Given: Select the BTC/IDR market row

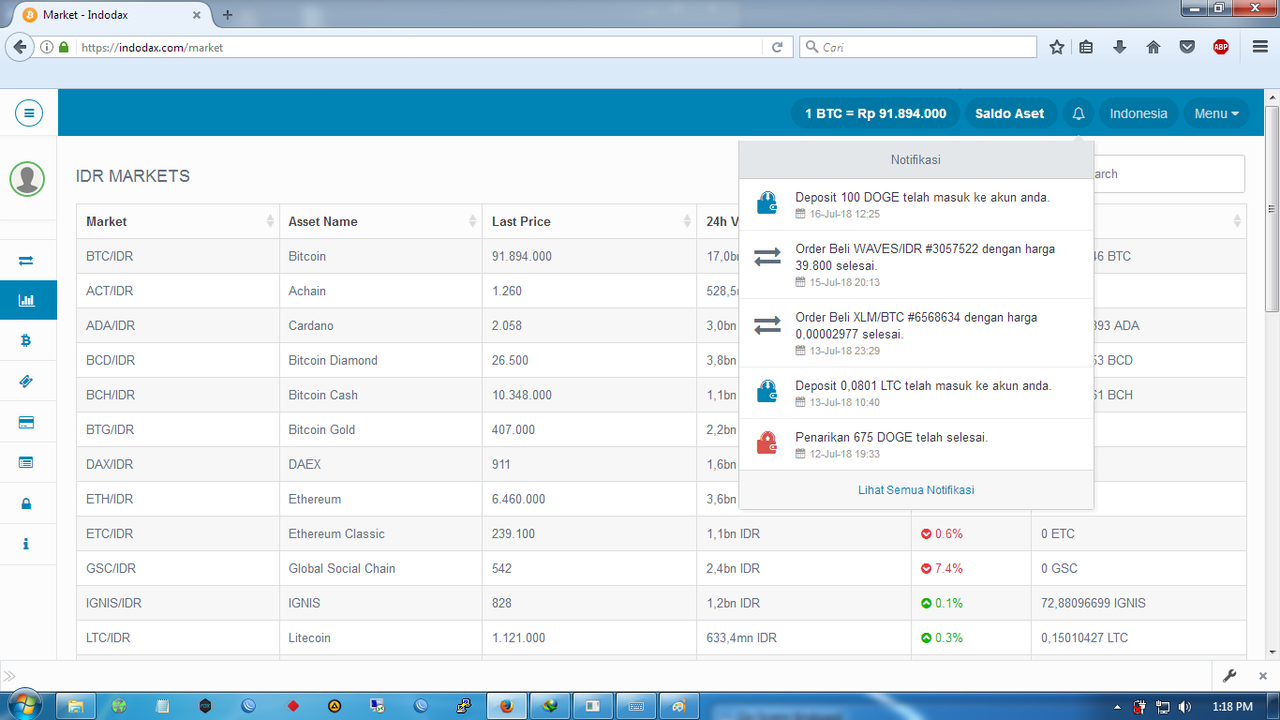Looking at the screenshot, I should pyautogui.click(x=661, y=256).
